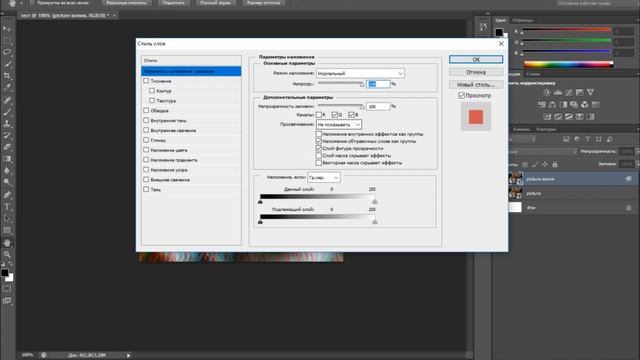
Task: Select the Clone Stamp tool
Action: (x=7, y=123)
